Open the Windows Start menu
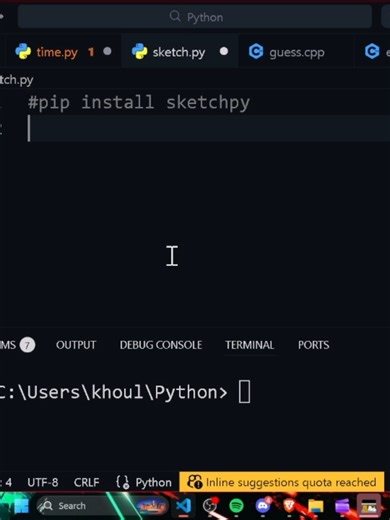 coord(21,506)
